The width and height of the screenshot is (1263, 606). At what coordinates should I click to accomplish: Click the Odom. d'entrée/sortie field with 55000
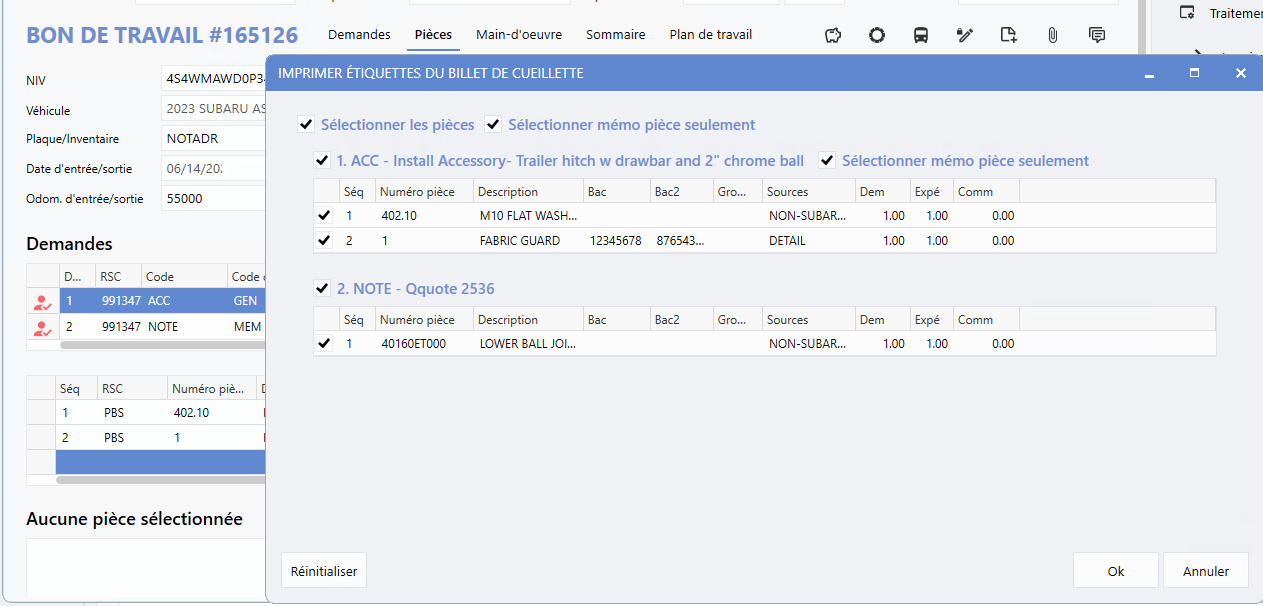[x=212, y=199]
